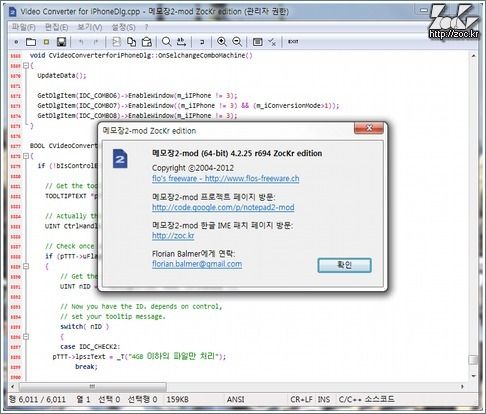This screenshot has height=414, width=486.
Task: Click the CR+LF line ending status entry
Action: pyautogui.click(x=301, y=399)
